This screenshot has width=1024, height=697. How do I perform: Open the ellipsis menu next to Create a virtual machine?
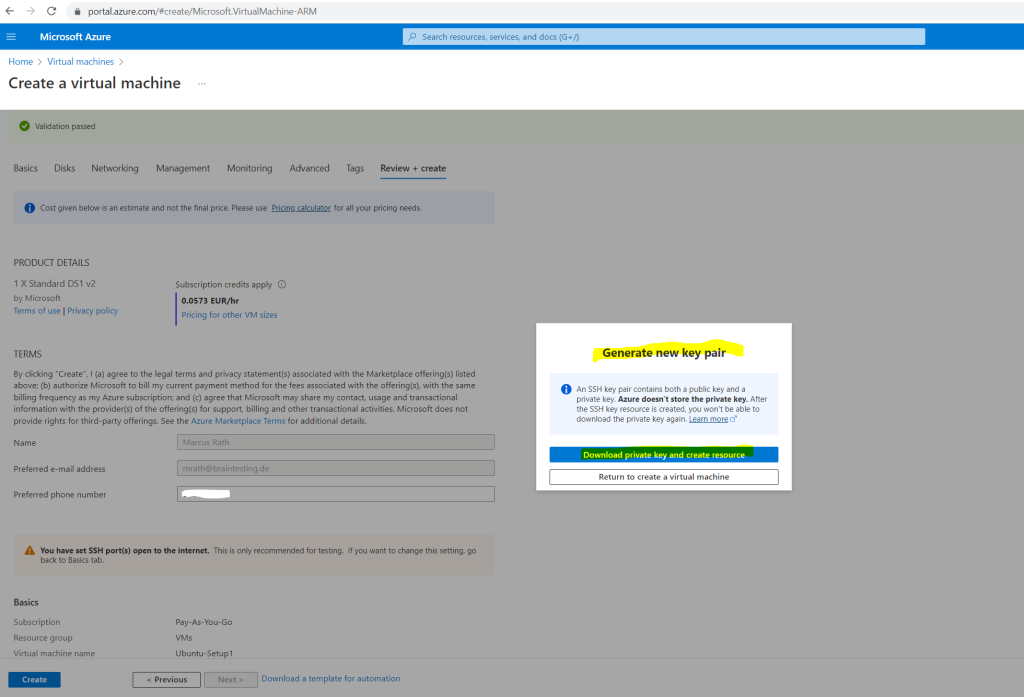[202, 84]
